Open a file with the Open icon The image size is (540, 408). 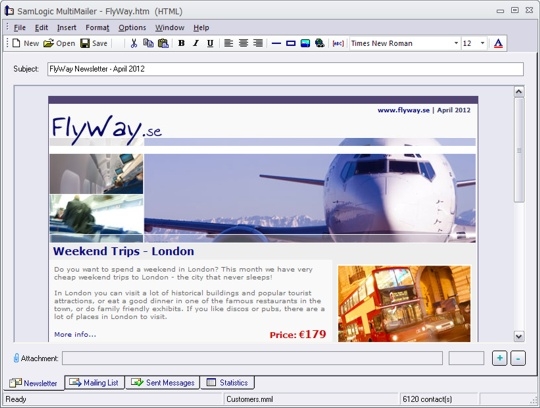point(49,43)
